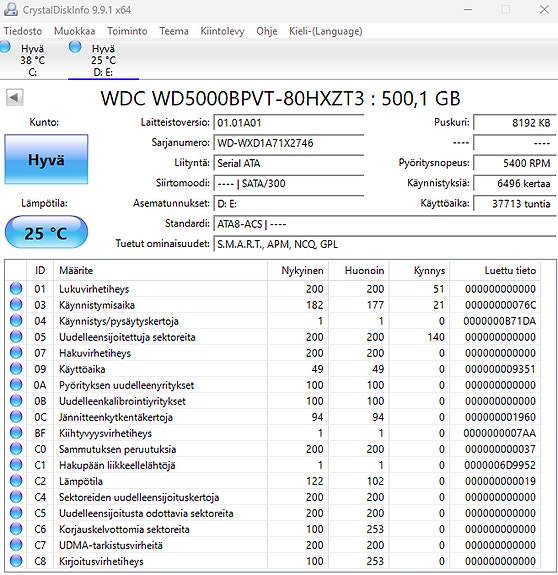Click the Standardi field ATA8-ACS
Viewport: 558px width, 575px height.
tap(385, 224)
